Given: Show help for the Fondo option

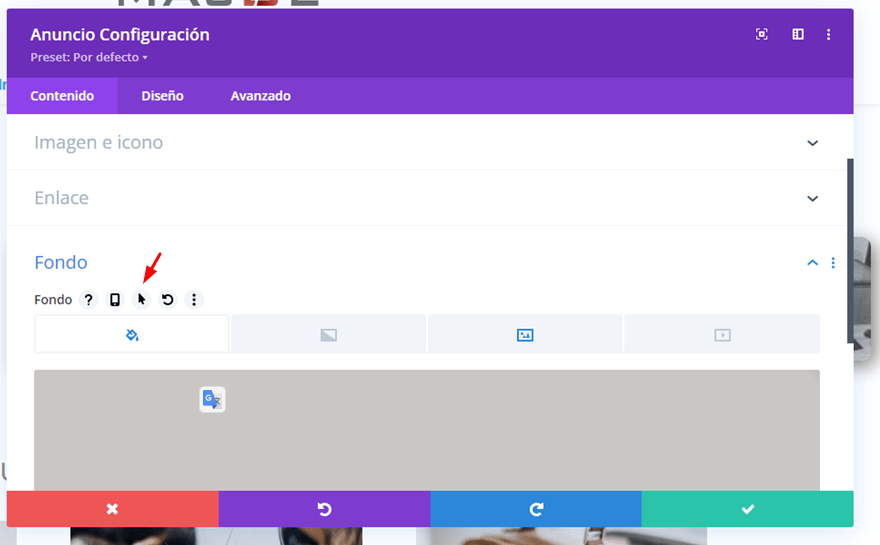Looking at the screenshot, I should tap(88, 300).
